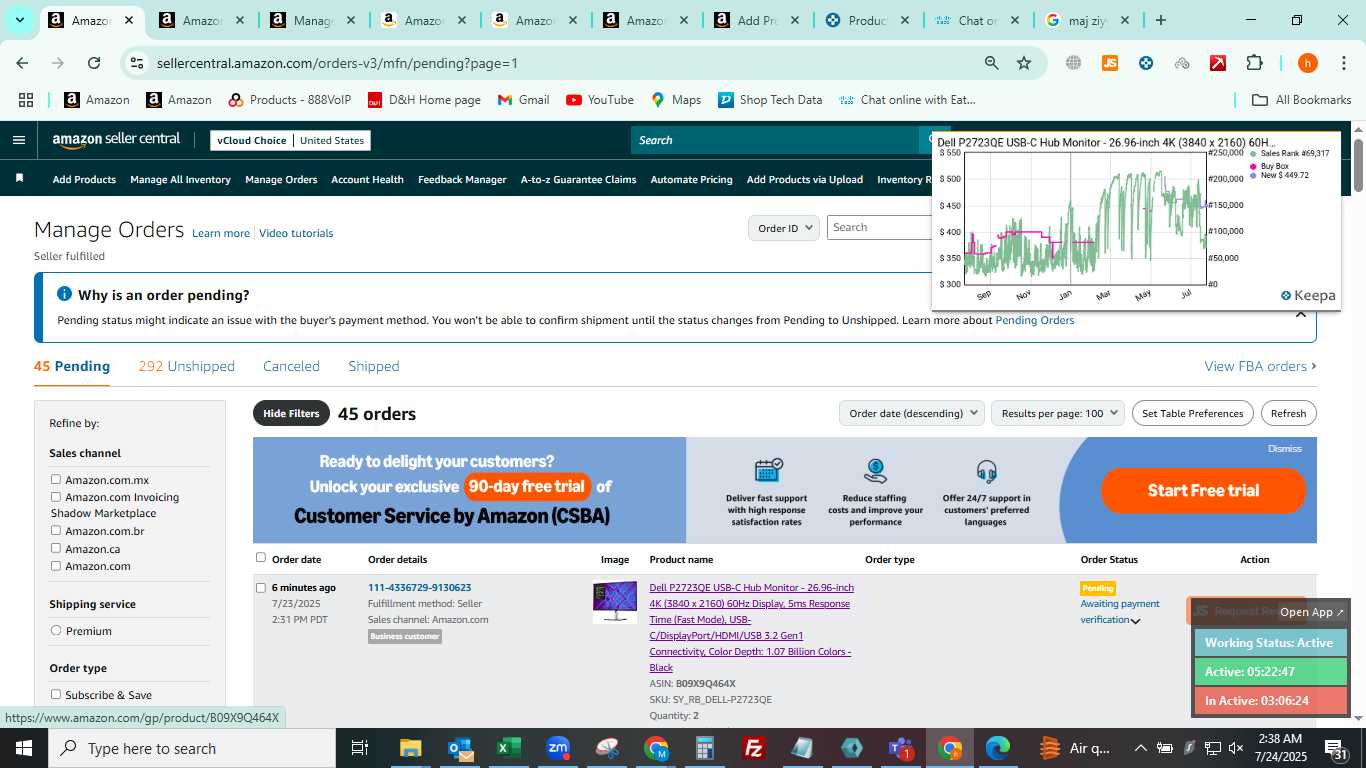Open the Calculator app in the taskbar

705,748
